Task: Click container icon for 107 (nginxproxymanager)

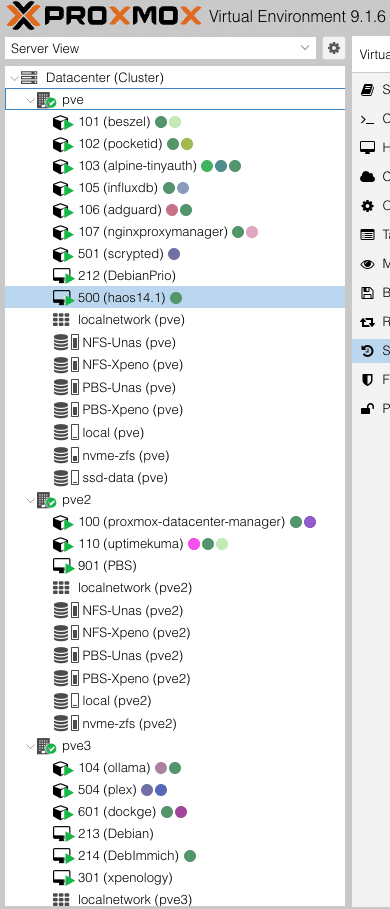Action: tap(62, 232)
